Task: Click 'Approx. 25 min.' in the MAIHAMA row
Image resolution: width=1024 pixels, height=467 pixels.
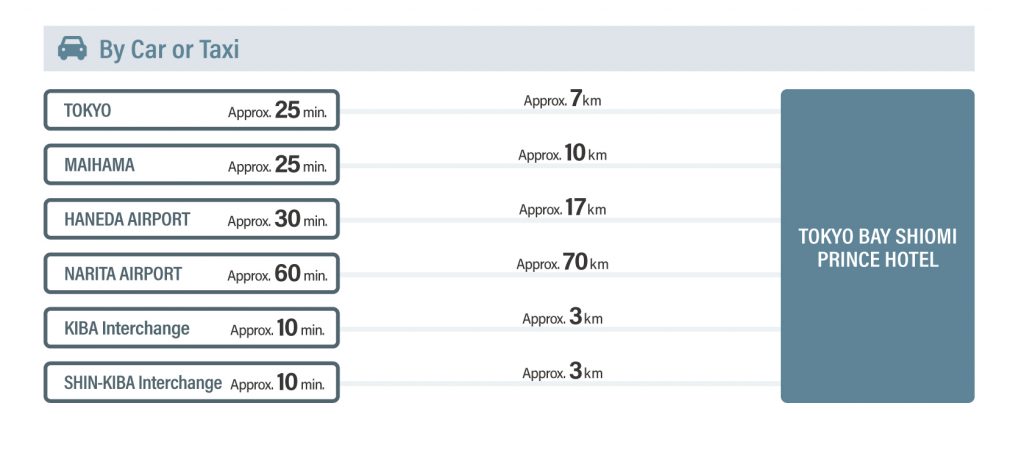Action: 278,165
